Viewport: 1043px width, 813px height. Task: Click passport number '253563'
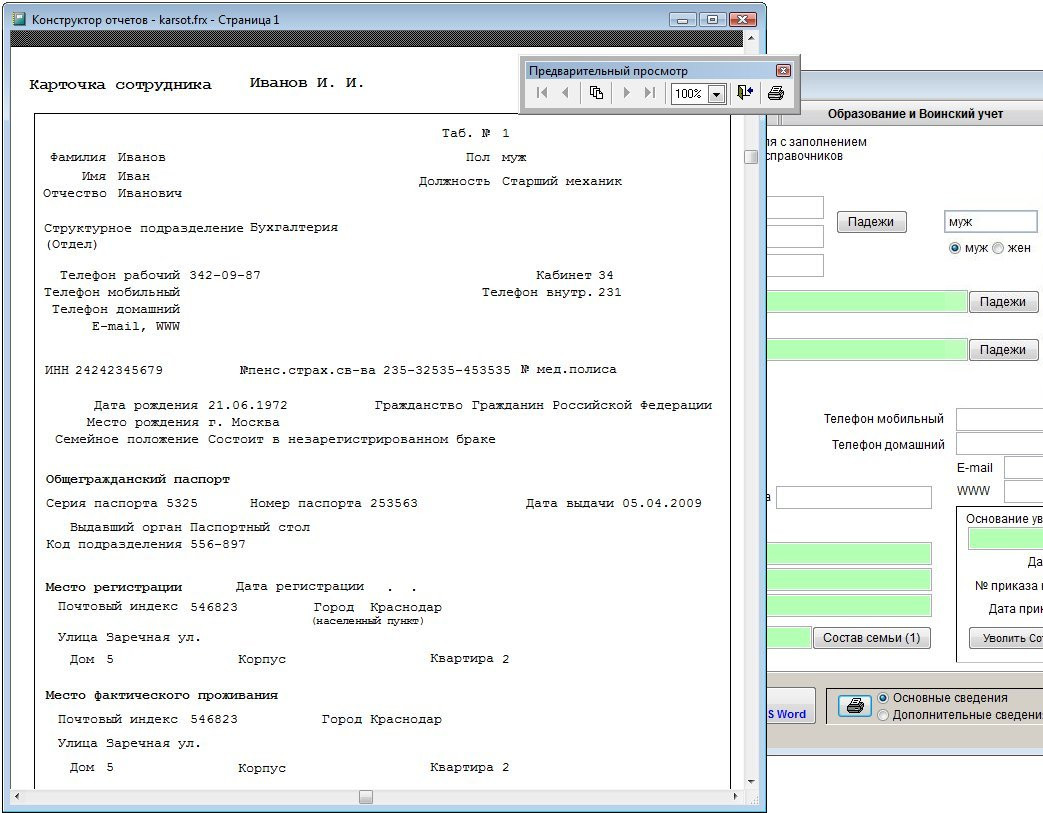[x=394, y=504]
